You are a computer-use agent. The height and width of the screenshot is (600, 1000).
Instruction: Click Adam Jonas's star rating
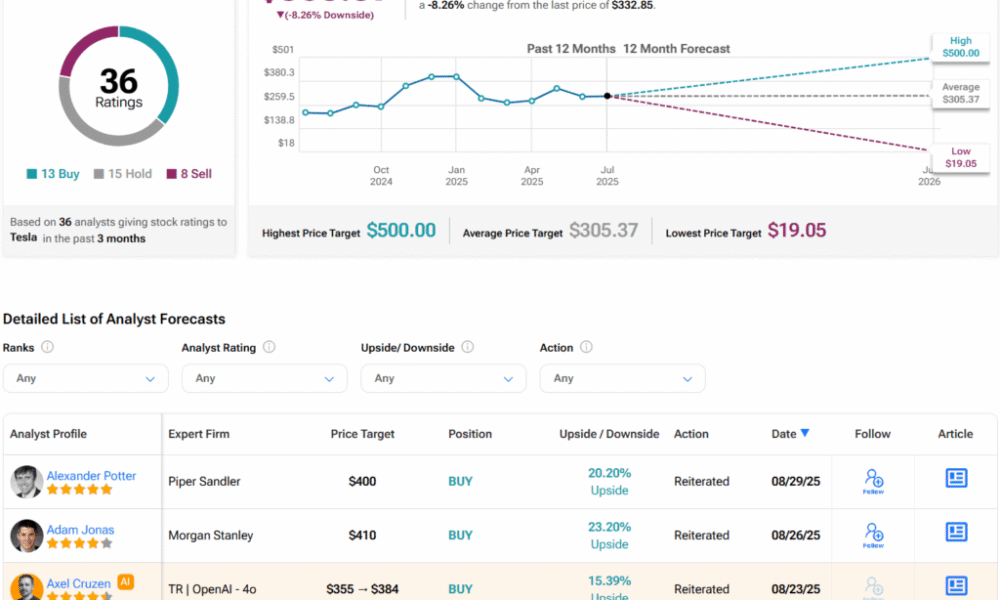pyautogui.click(x=79, y=544)
